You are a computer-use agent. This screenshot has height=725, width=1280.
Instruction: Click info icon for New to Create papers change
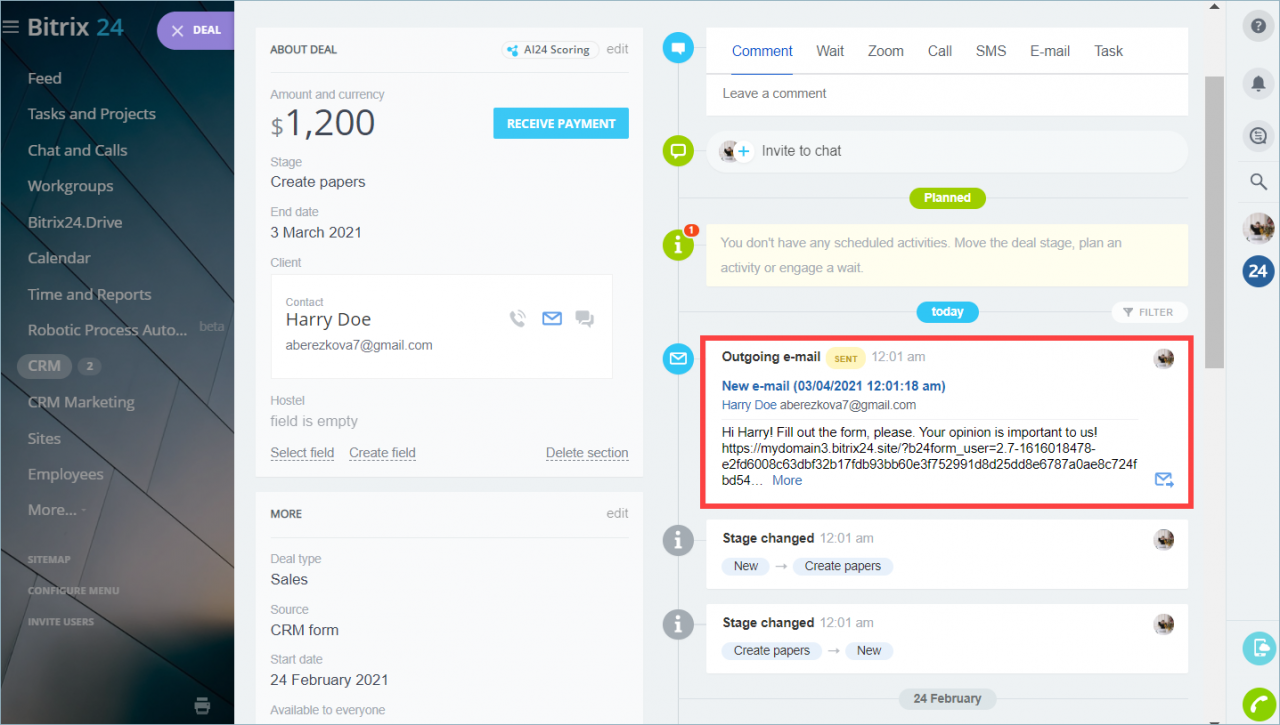(x=679, y=540)
